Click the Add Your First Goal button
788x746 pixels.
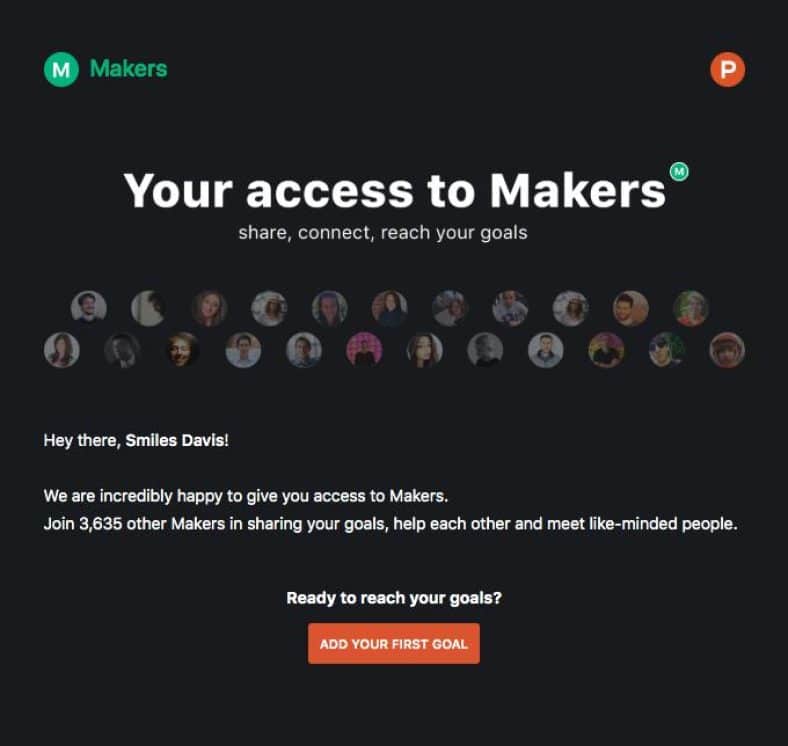pyautogui.click(x=394, y=643)
